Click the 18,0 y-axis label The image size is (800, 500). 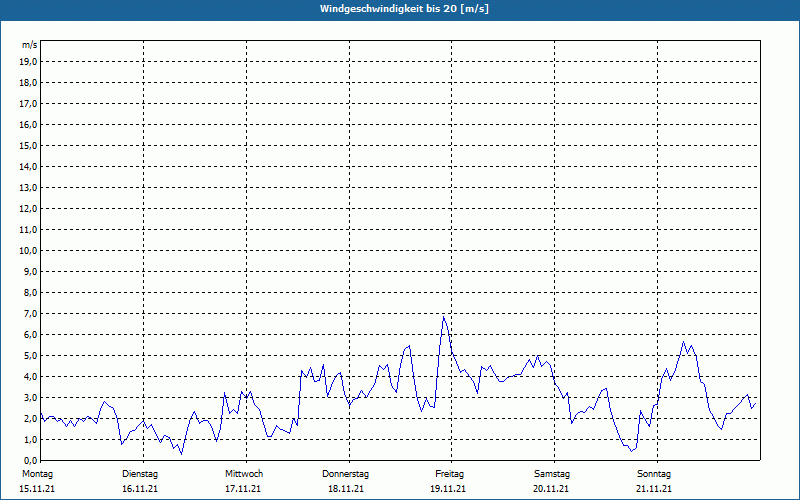29,83
